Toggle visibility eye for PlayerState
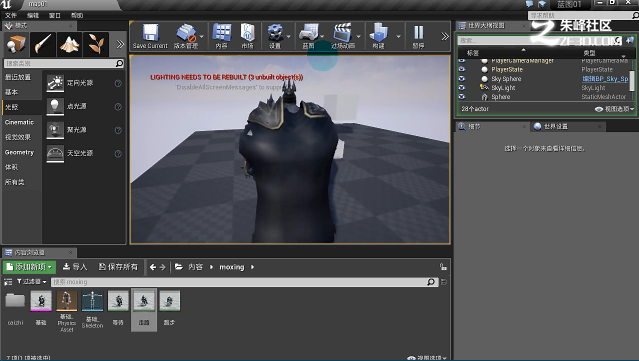Image resolution: width=639 pixels, height=361 pixels. coord(462,69)
